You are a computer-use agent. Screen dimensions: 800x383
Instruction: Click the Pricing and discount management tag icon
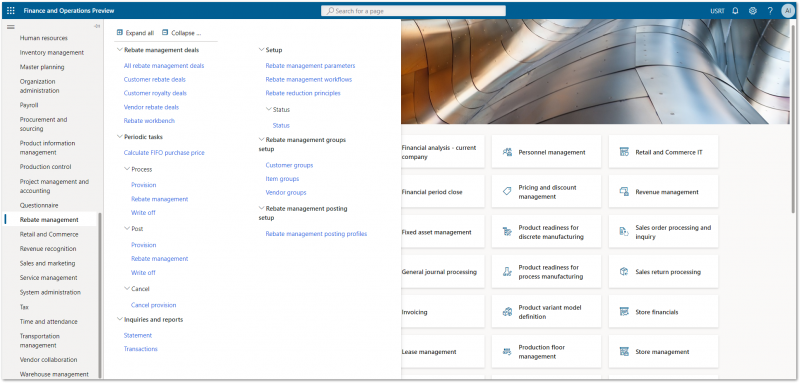(507, 192)
